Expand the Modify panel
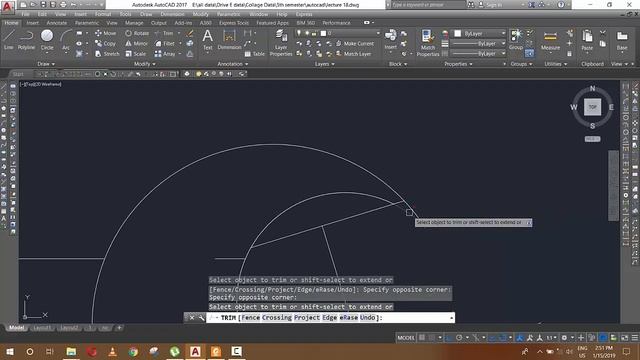 tap(144, 64)
